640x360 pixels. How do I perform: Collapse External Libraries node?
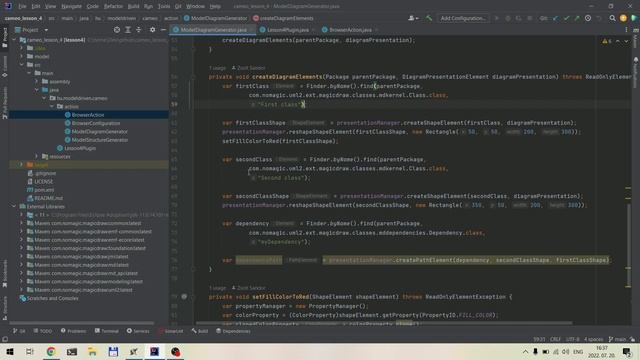[x=14, y=207]
